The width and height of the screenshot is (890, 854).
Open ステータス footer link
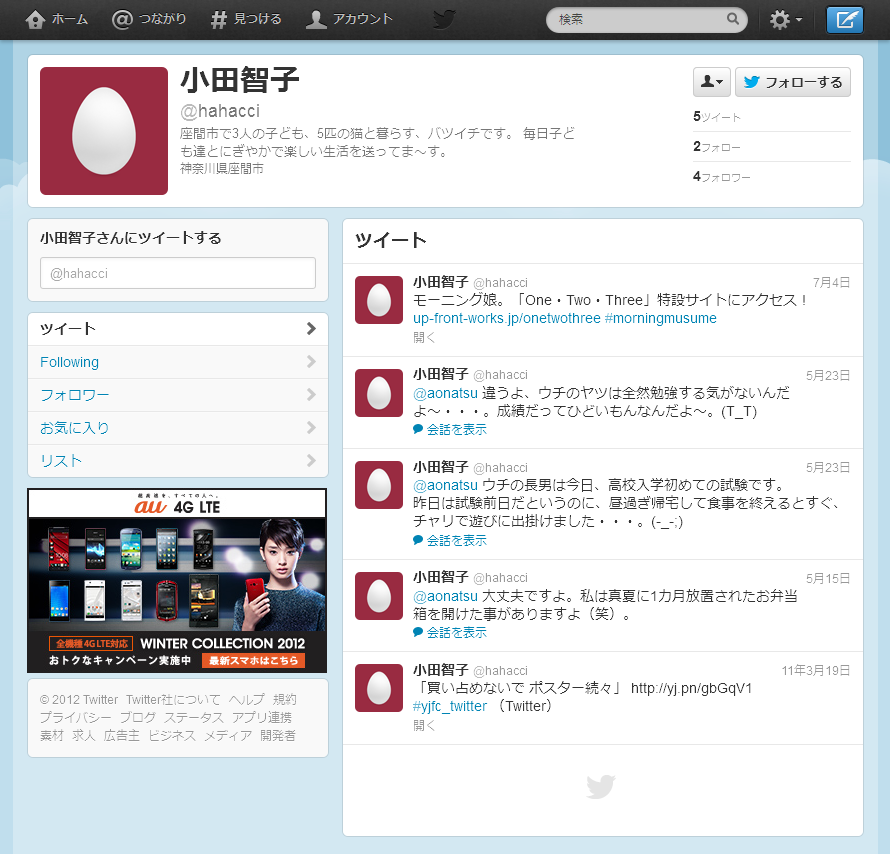[194, 718]
